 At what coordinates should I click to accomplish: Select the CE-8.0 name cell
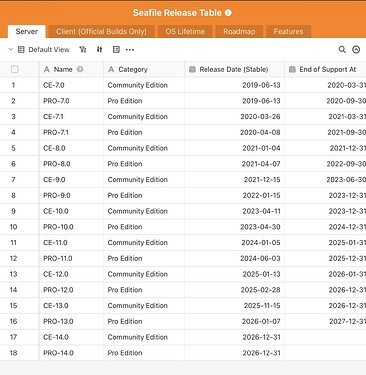71,148
